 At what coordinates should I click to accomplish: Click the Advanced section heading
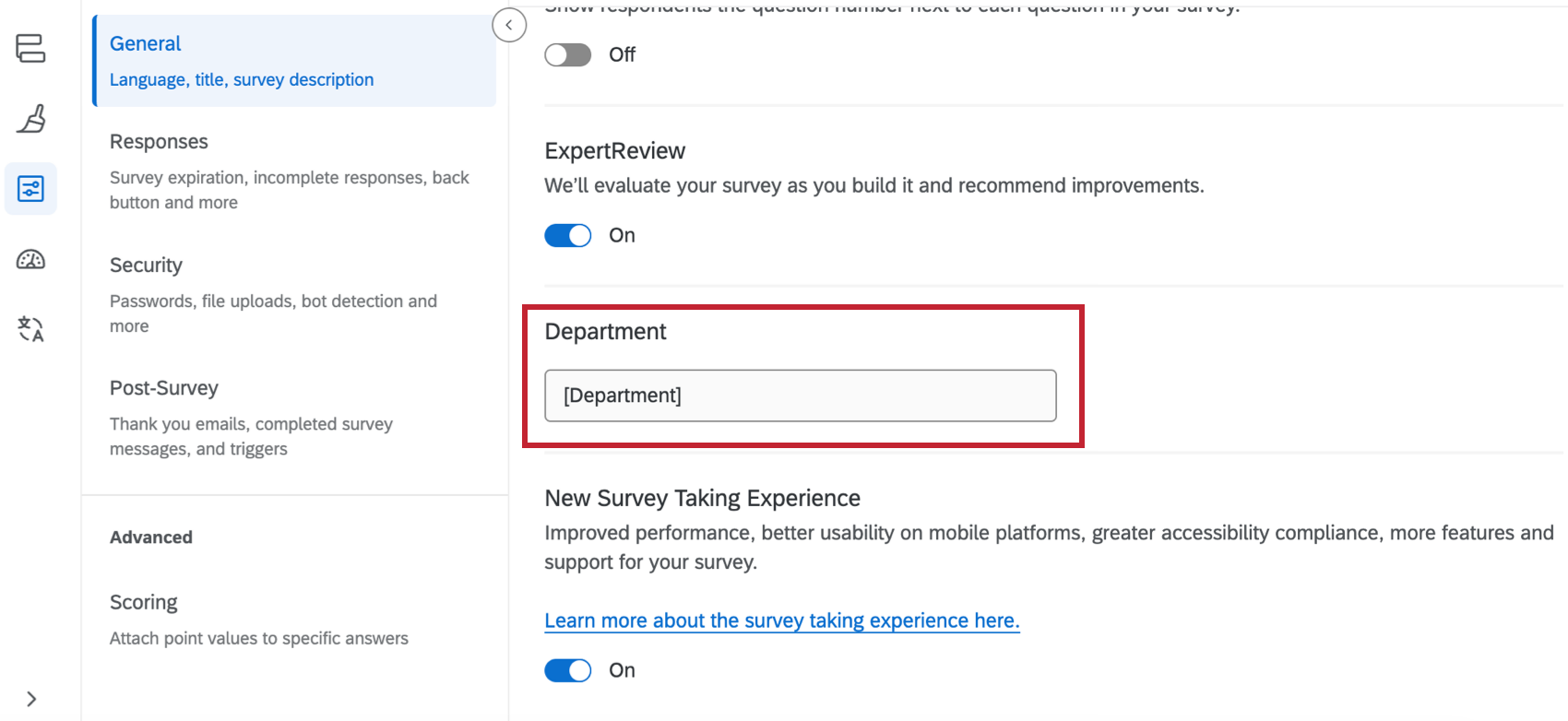point(151,538)
